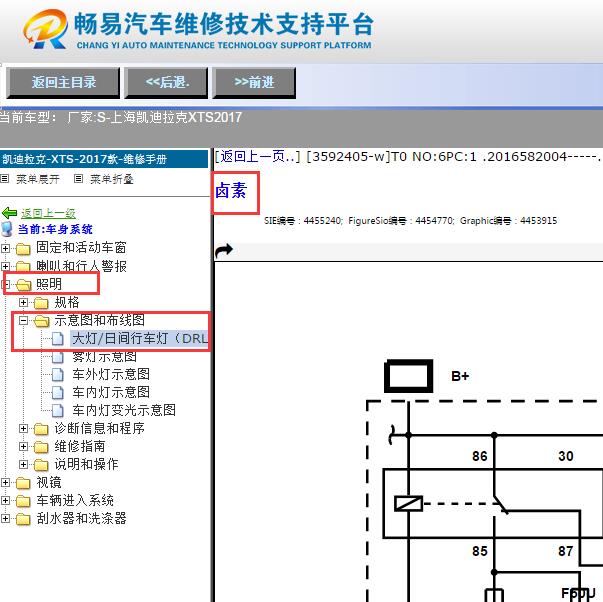Select the 照明 open folder icon
The image size is (603, 602).
click(x=24, y=285)
